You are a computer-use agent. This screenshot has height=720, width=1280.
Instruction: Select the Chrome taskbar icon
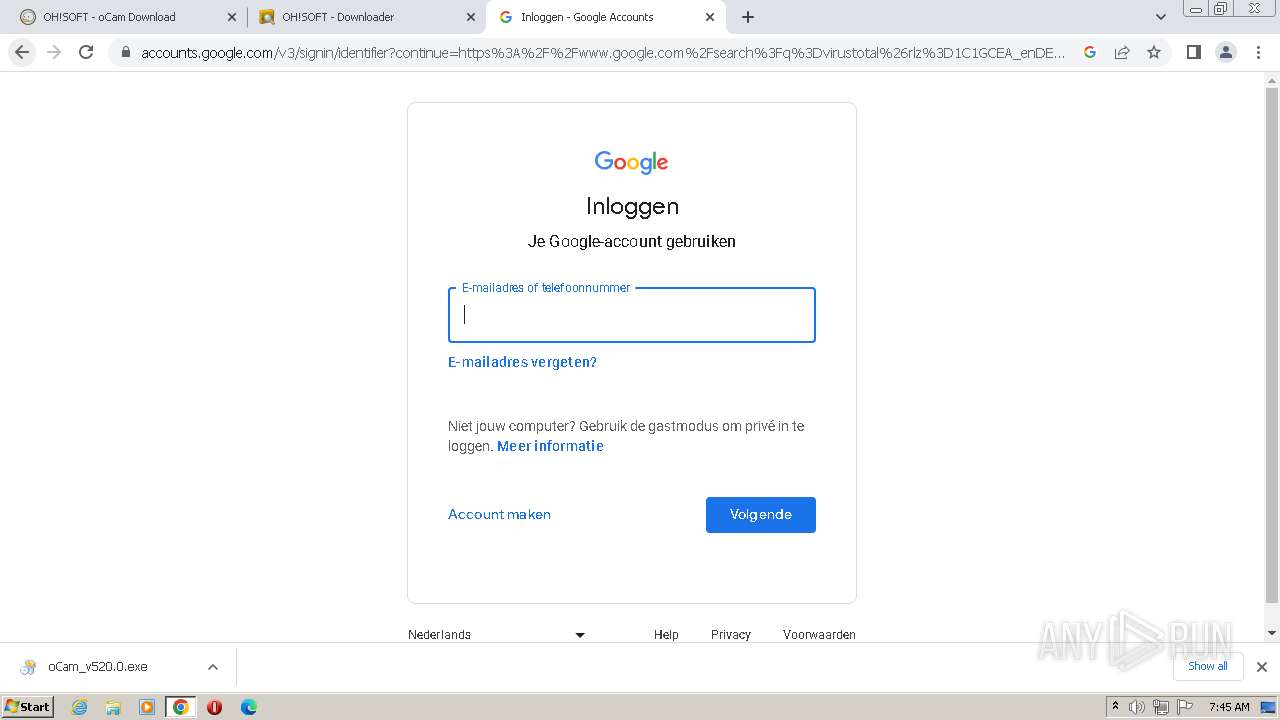tap(181, 707)
